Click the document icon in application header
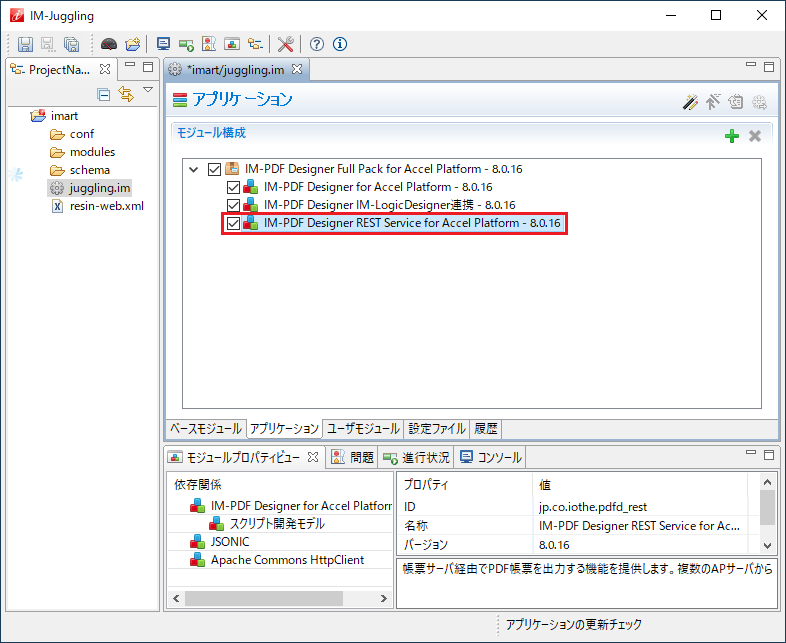786x643 pixels. point(735,102)
